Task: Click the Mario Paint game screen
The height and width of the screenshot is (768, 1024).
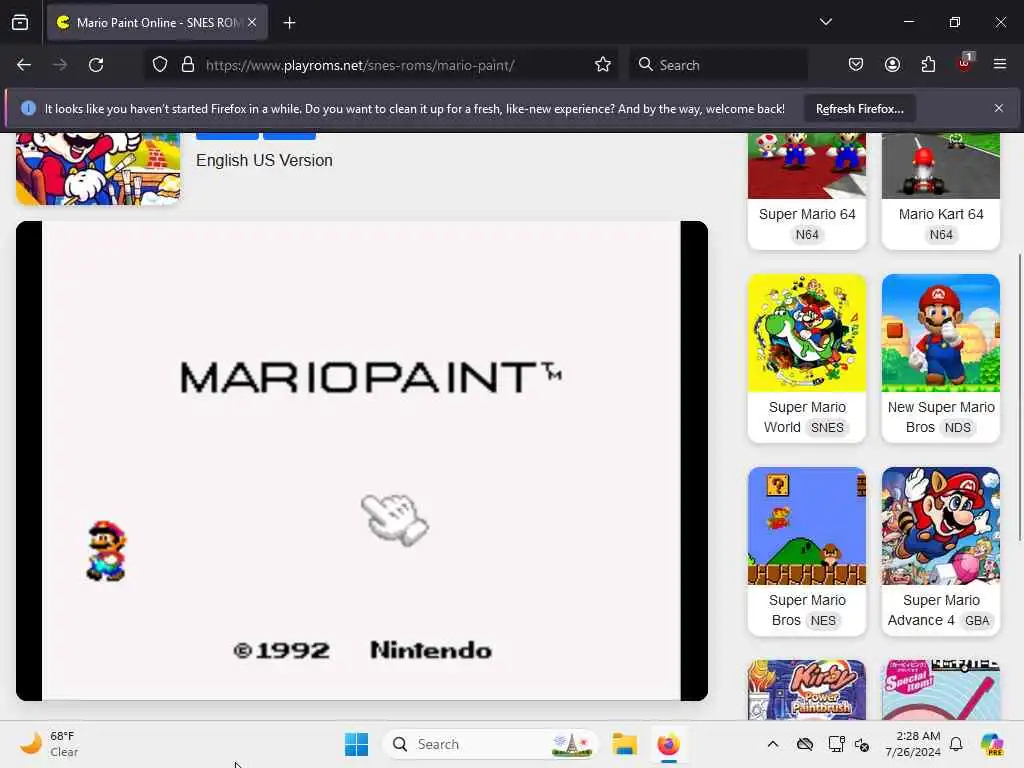Action: coord(361,460)
